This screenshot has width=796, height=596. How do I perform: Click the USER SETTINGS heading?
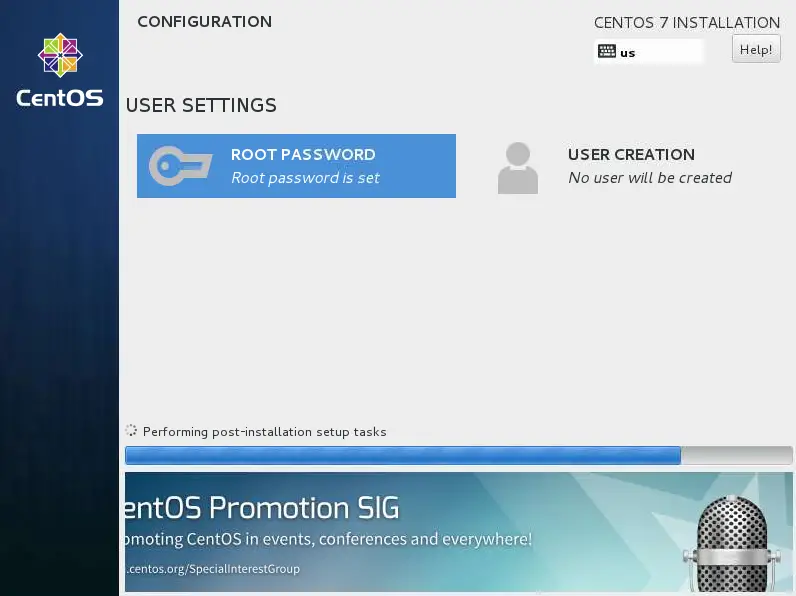(x=201, y=105)
